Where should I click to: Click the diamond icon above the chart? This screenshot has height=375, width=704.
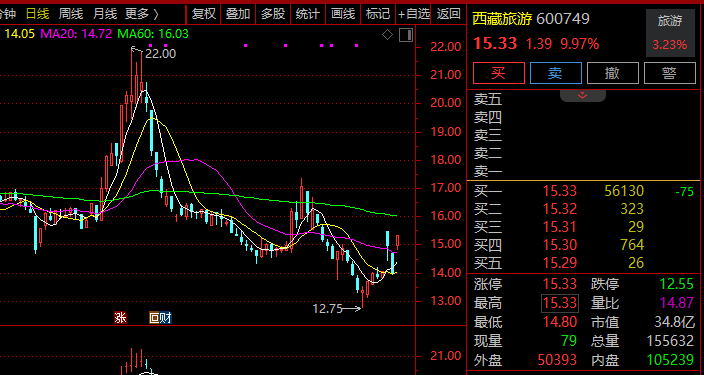coord(387,35)
